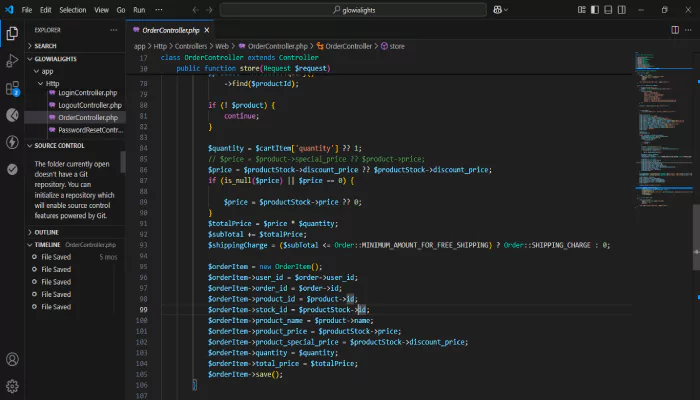Click the Controllers breadcrumb segment
Image resolution: width=700 pixels, height=400 pixels.
[x=191, y=46]
